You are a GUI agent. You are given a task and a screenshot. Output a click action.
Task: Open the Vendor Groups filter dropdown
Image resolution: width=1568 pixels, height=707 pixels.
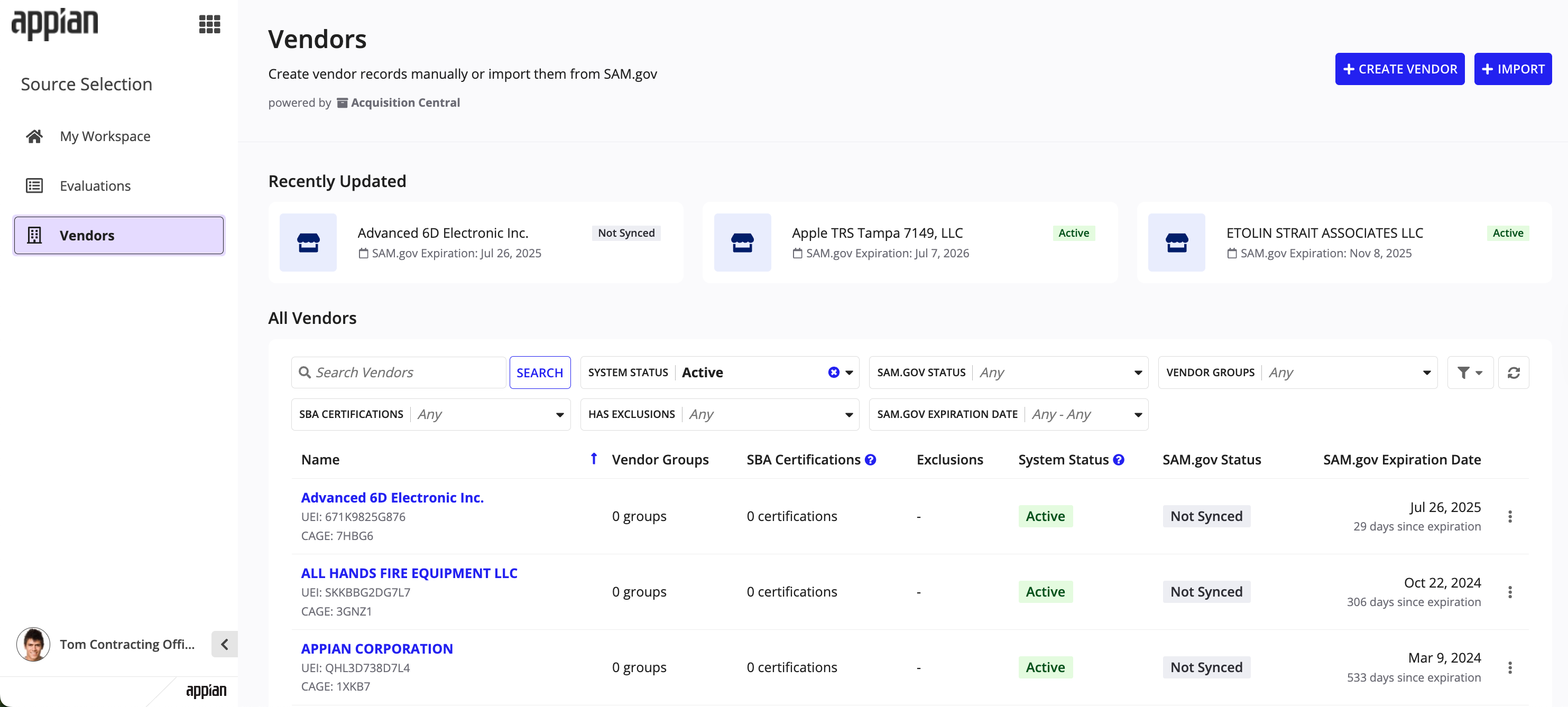(x=1297, y=373)
